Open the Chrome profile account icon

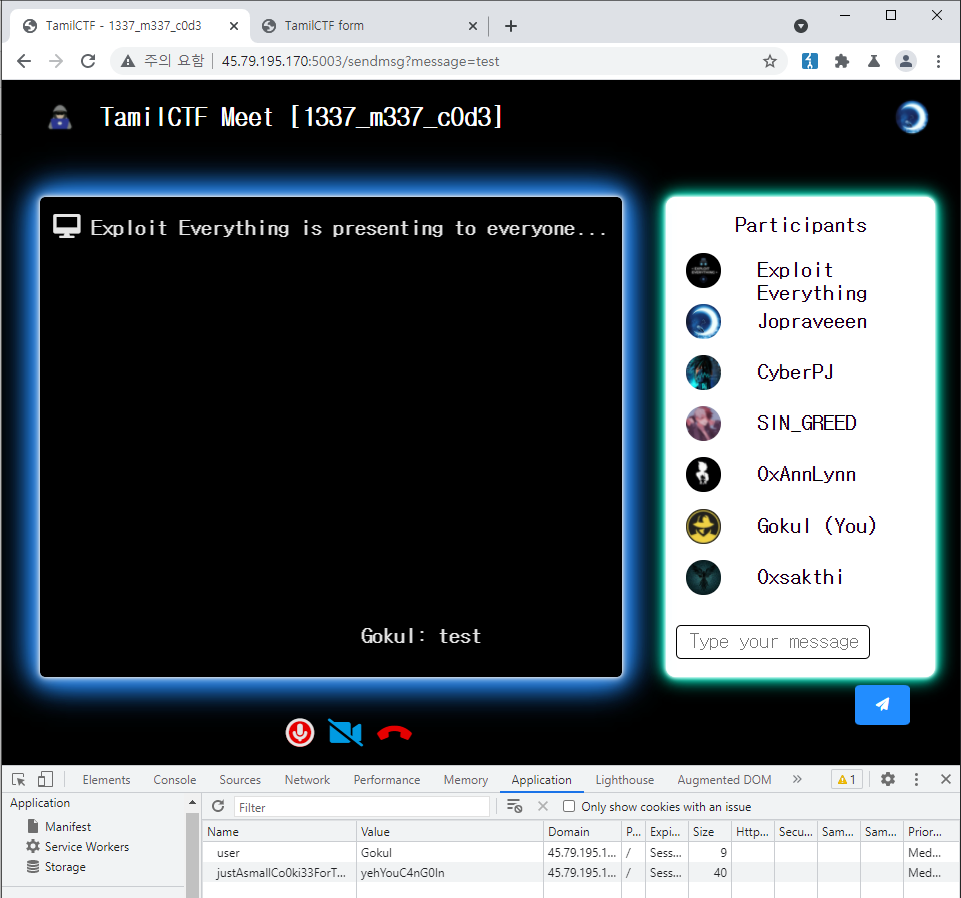[906, 61]
